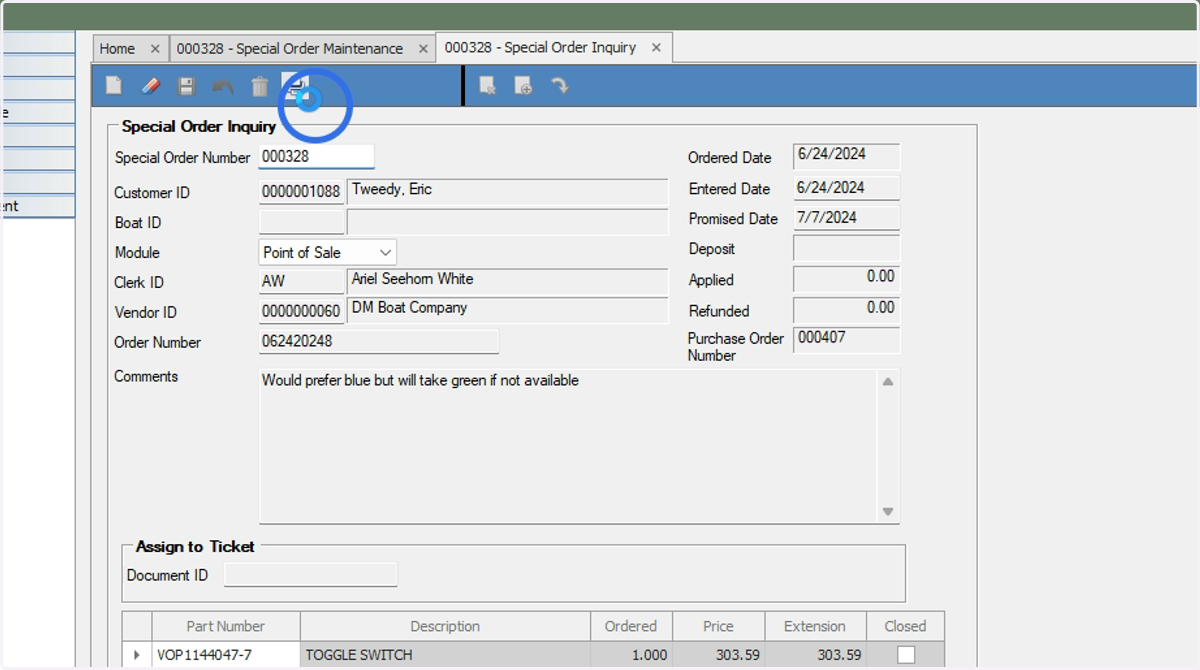Image resolution: width=1200 pixels, height=670 pixels.
Task: Click the Ordered Date field
Action: pyautogui.click(x=846, y=157)
